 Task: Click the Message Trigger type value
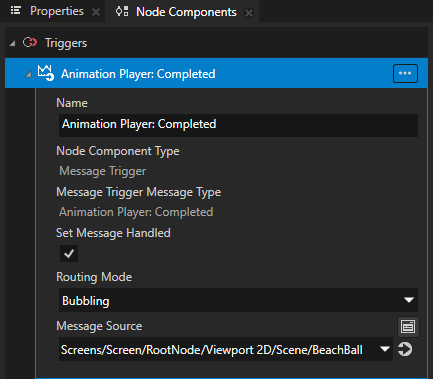[103, 171]
